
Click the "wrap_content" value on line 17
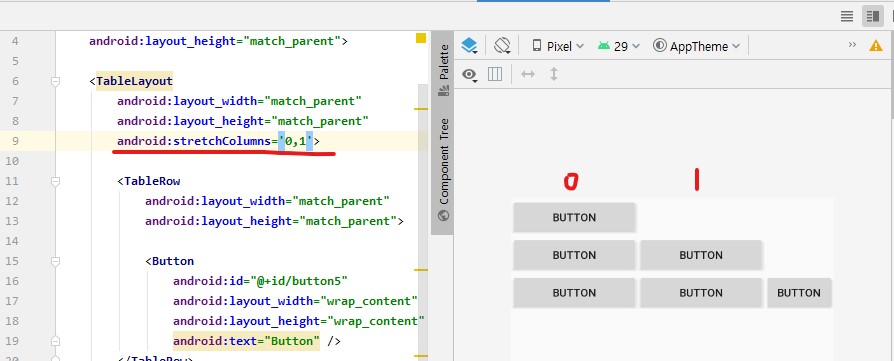click(369, 301)
